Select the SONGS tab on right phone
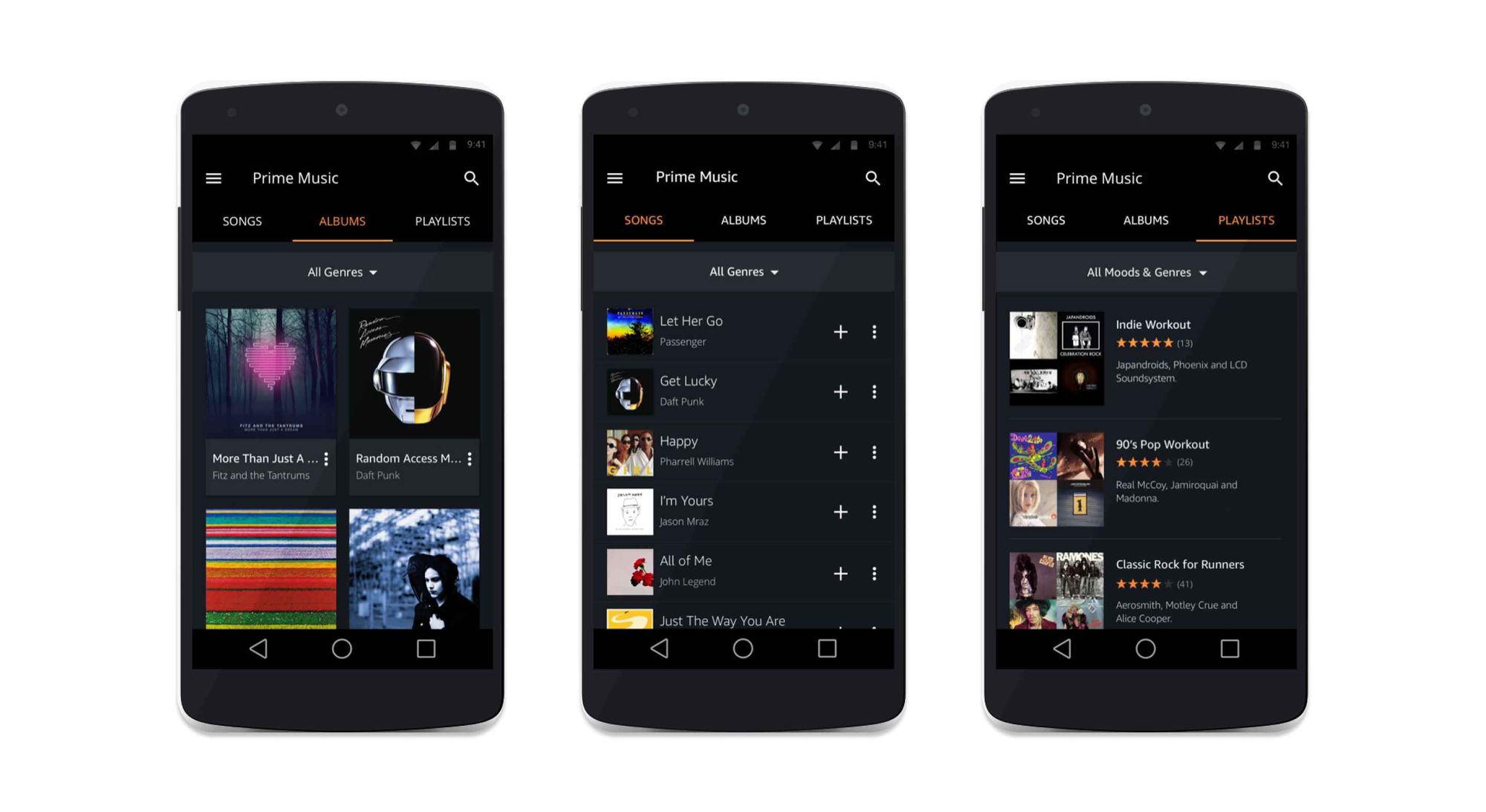The width and height of the screenshot is (1486, 812). (x=1044, y=221)
